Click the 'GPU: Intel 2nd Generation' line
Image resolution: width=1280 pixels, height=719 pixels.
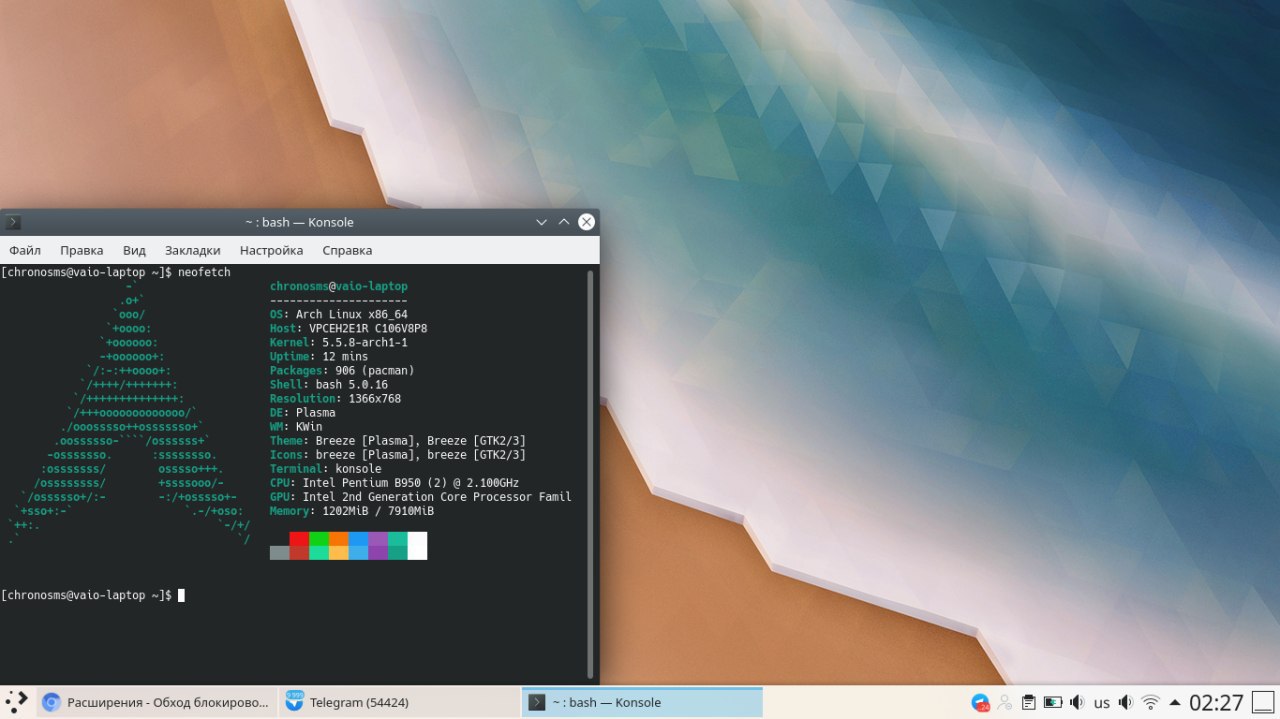click(x=421, y=496)
